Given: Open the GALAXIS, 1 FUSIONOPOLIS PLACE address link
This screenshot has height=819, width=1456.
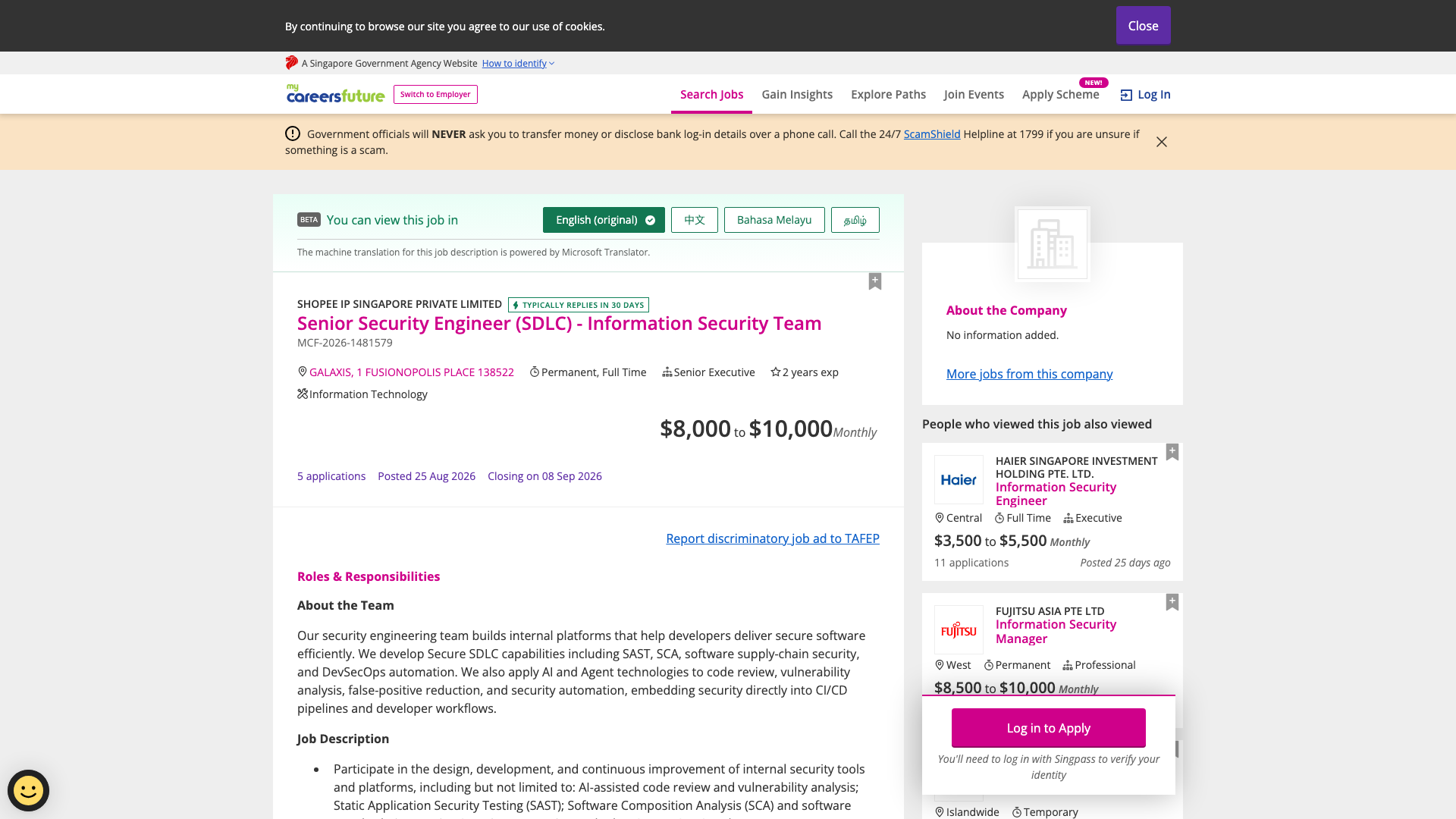Looking at the screenshot, I should tap(412, 372).
